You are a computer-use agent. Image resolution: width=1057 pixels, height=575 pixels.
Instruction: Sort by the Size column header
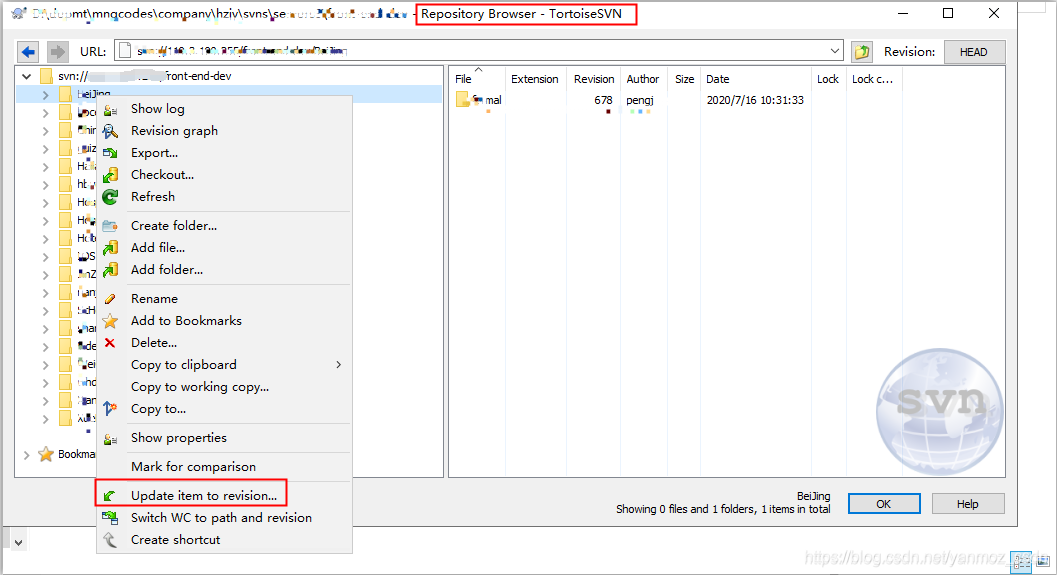(684, 79)
